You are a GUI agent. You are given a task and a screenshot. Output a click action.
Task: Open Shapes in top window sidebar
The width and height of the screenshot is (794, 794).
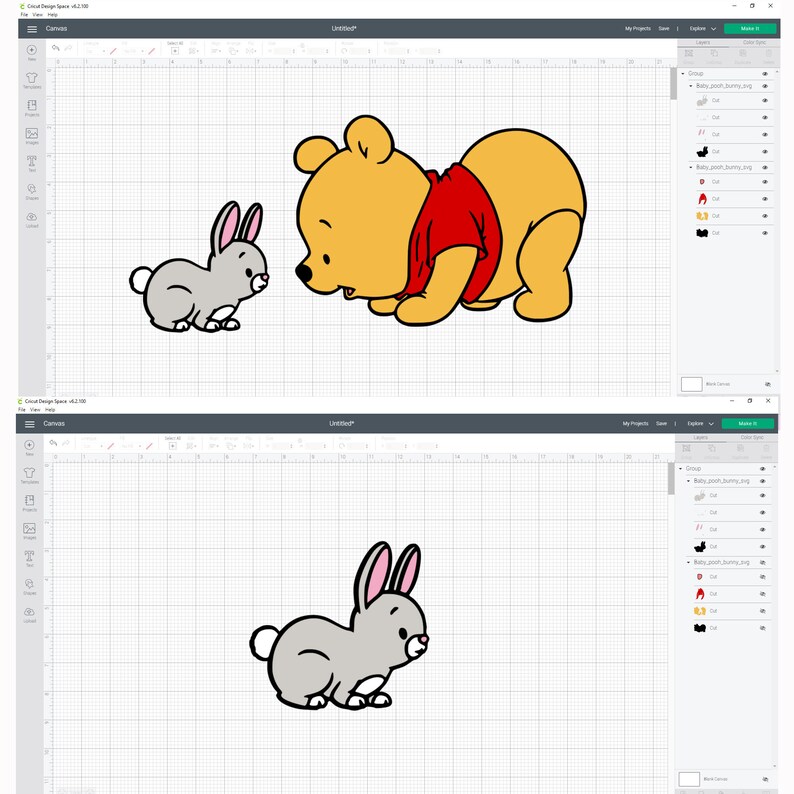point(31,189)
